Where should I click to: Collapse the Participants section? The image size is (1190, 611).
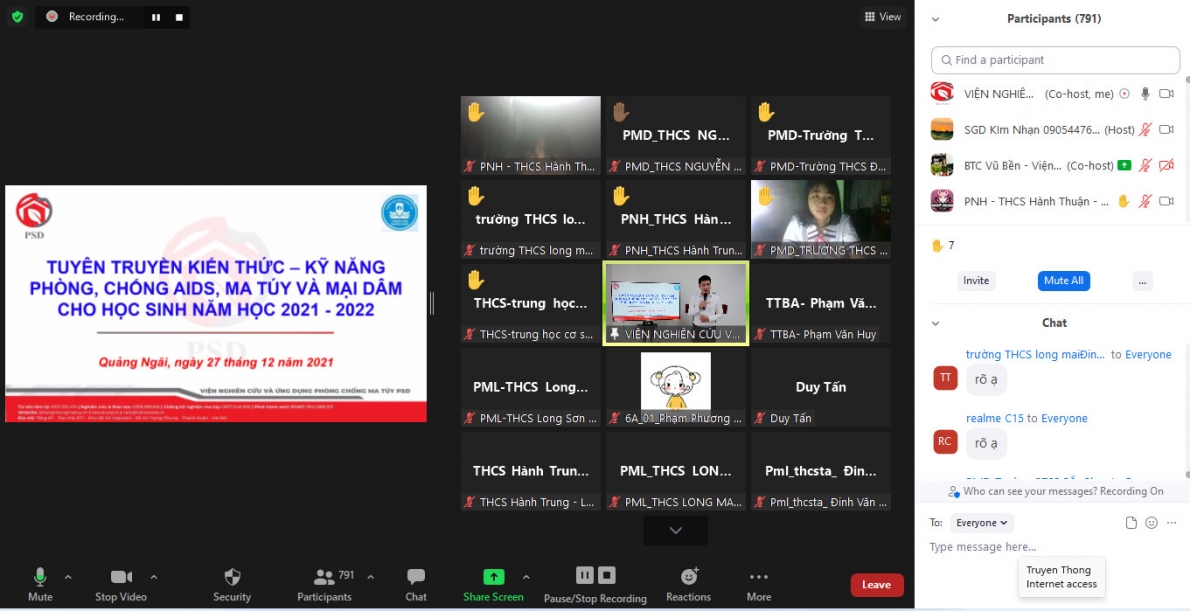(x=935, y=18)
